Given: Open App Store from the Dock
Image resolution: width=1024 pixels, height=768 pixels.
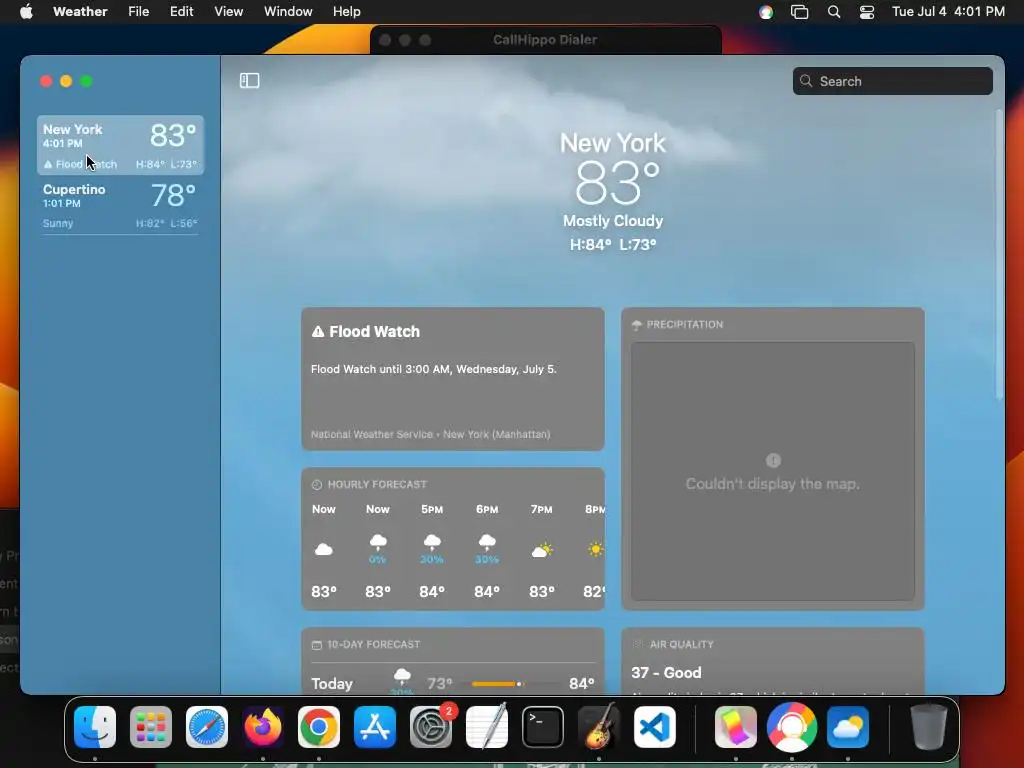Looking at the screenshot, I should coord(375,727).
